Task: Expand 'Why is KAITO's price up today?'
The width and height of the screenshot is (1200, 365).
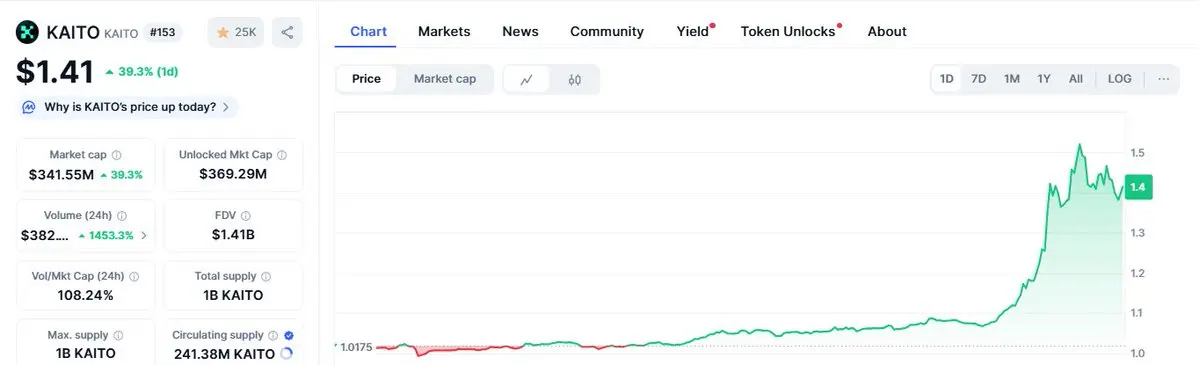Action: point(127,107)
